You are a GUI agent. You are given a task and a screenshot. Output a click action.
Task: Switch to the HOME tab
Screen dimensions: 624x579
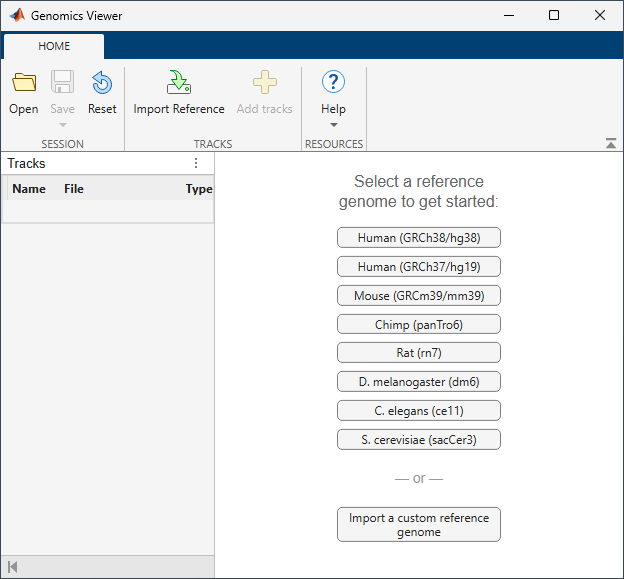coord(54,46)
